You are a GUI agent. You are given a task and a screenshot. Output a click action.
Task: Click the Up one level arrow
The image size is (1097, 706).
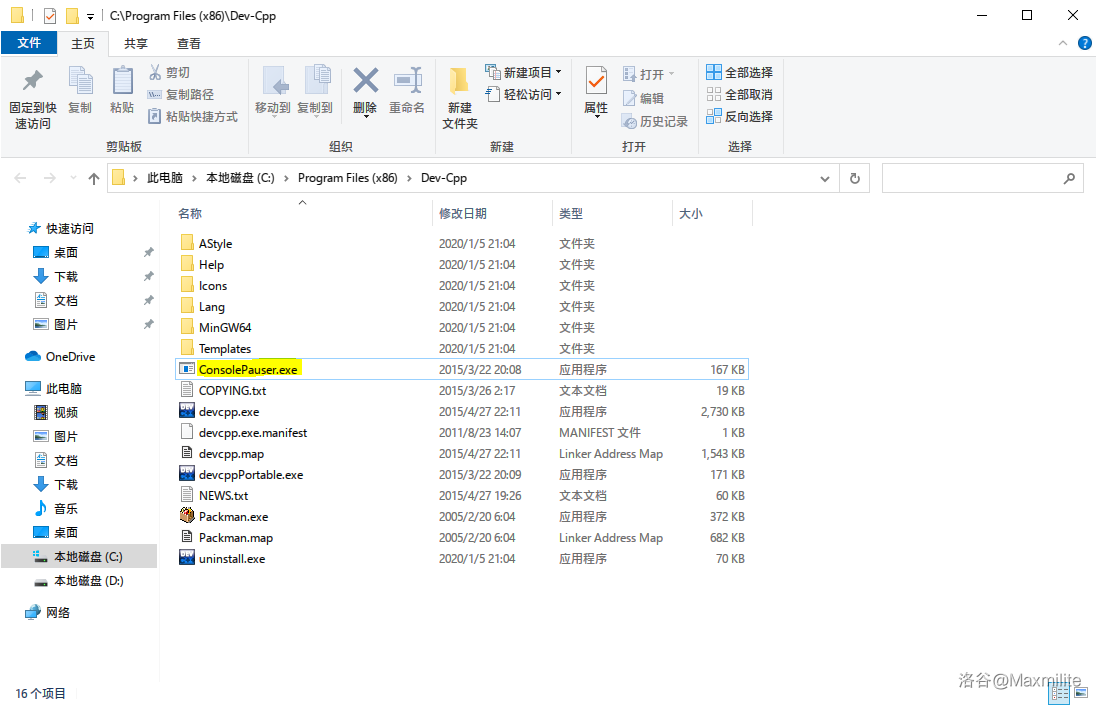click(94, 178)
